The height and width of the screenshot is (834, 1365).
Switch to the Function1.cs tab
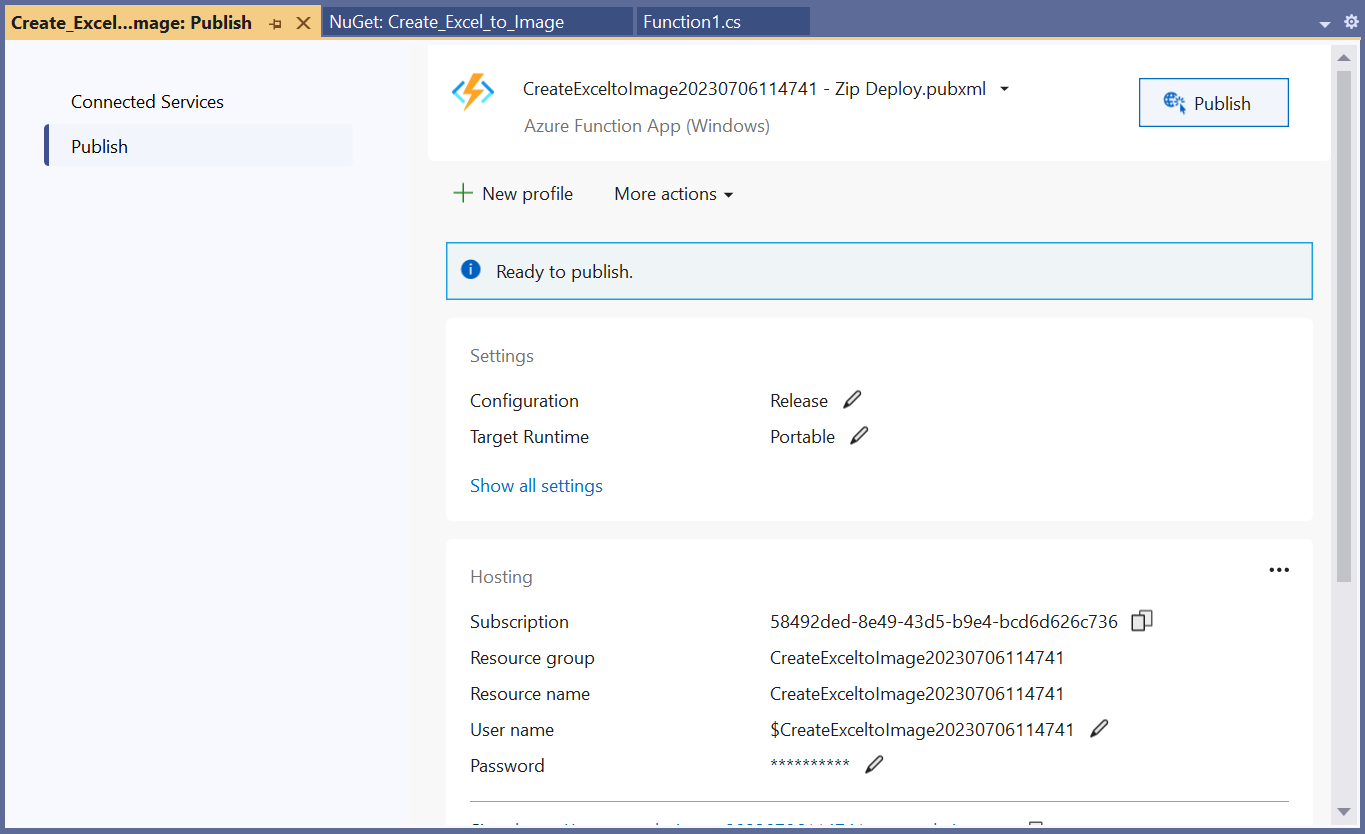(723, 21)
